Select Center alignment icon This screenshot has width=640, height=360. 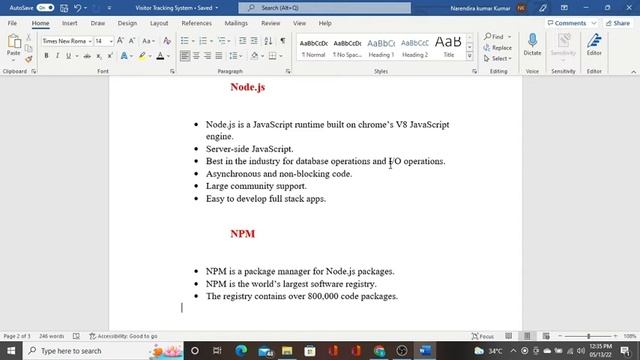click(196, 56)
